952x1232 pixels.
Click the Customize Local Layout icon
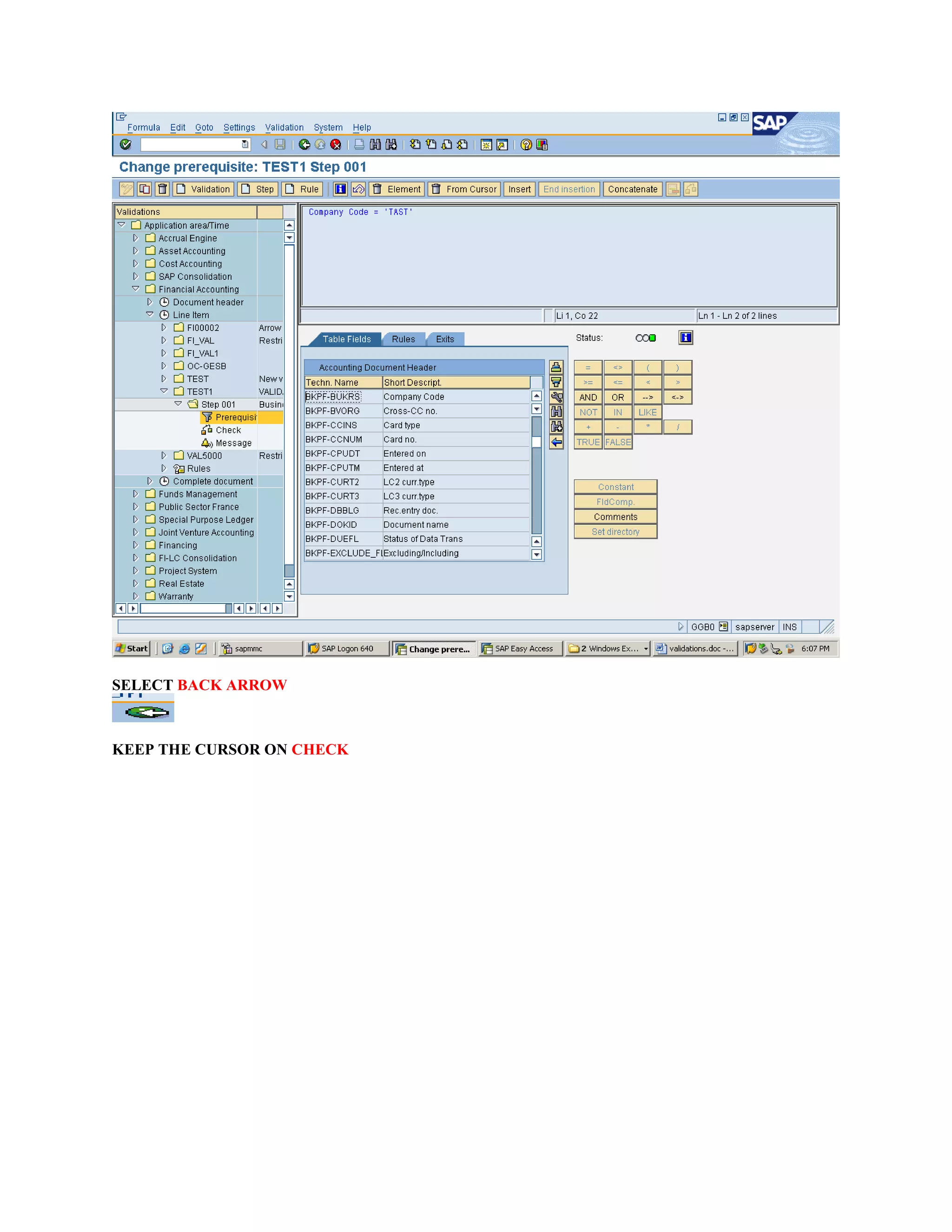[x=542, y=145]
